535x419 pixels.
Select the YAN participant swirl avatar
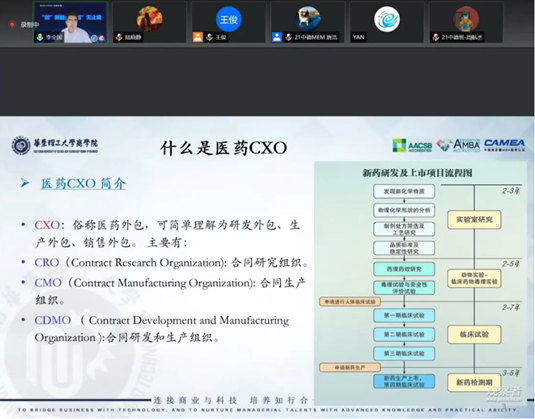[x=387, y=19]
